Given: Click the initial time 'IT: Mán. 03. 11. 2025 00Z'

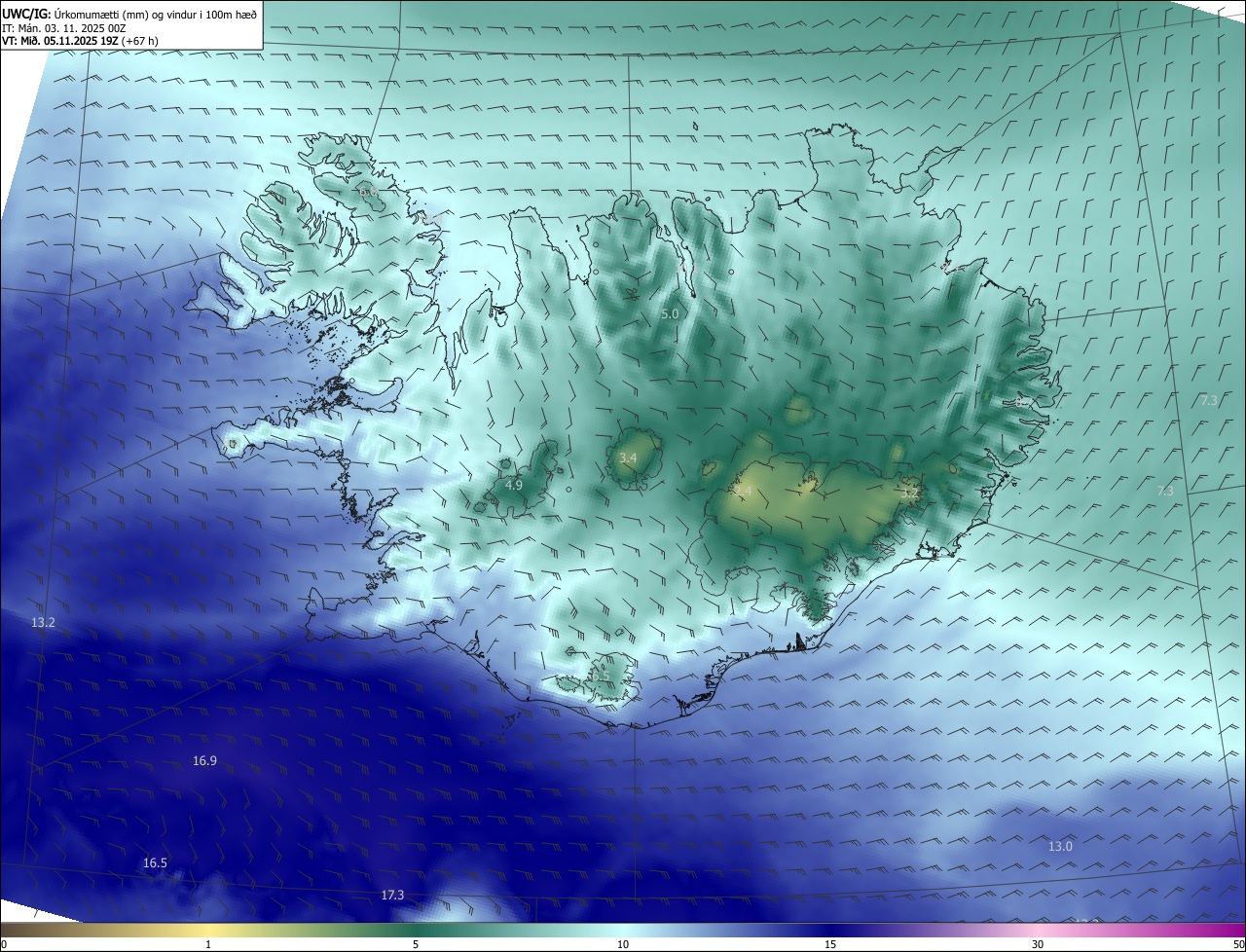Looking at the screenshot, I should pyautogui.click(x=64, y=27).
